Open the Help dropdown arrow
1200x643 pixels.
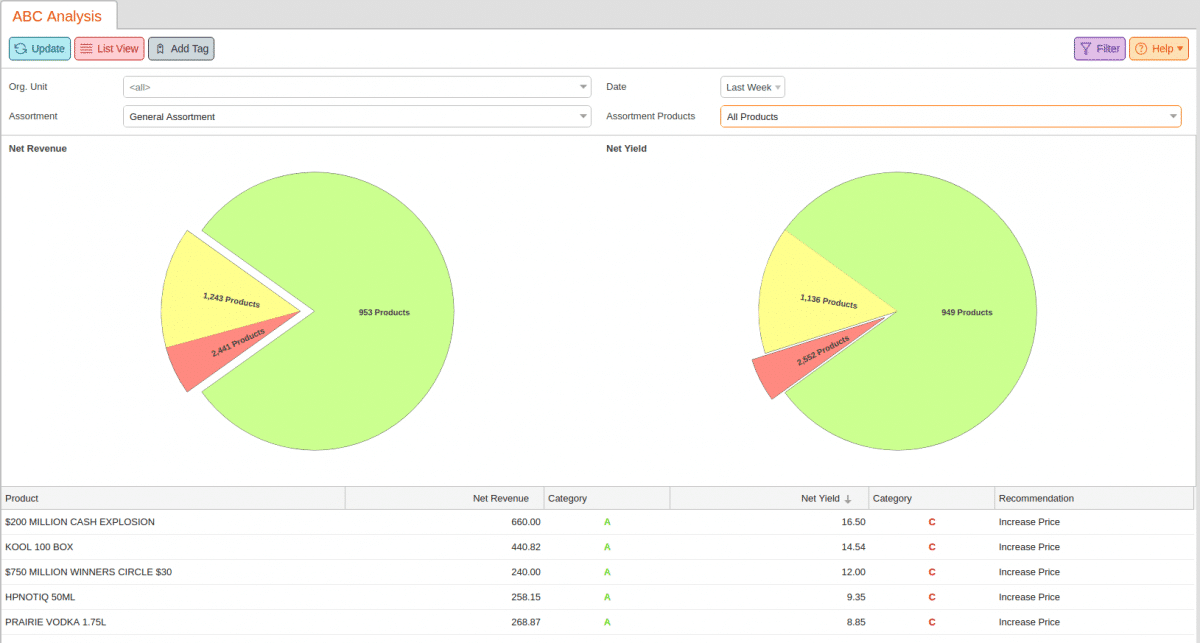1178,48
